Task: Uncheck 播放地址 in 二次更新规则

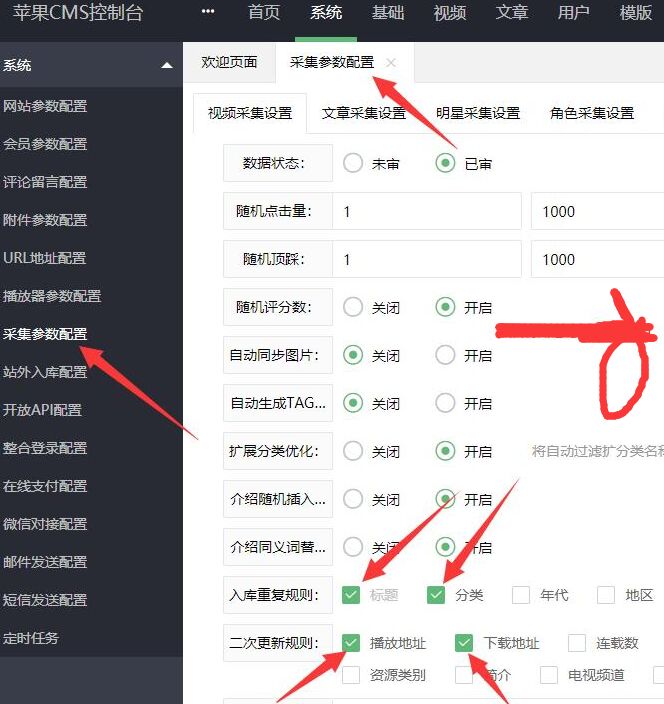Action: [351, 643]
